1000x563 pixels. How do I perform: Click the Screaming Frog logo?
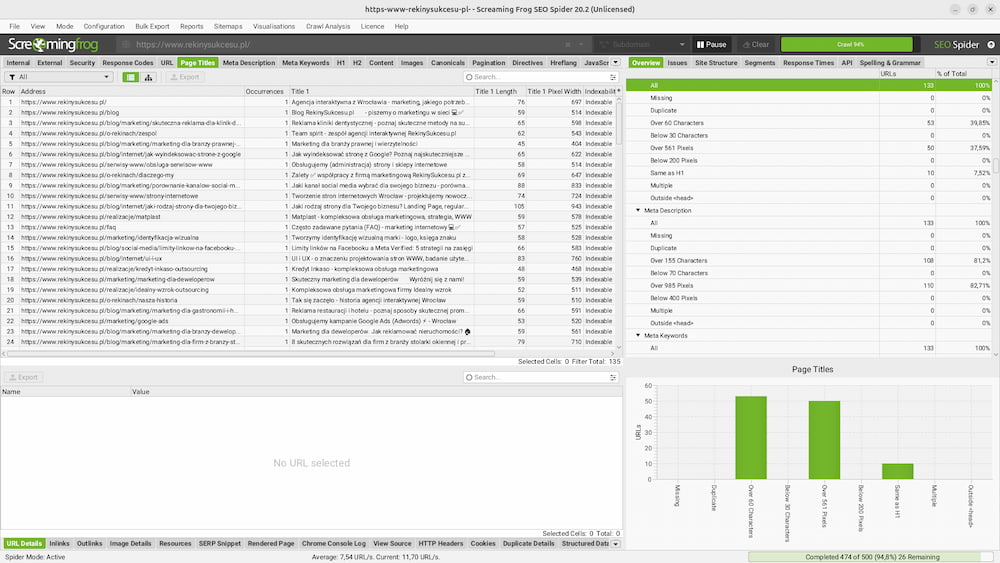coord(53,44)
